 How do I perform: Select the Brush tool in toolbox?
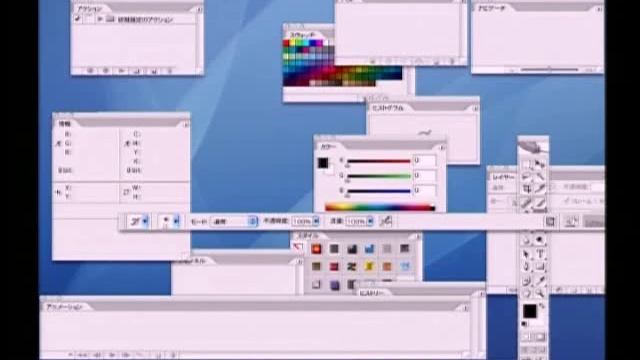tap(540, 202)
